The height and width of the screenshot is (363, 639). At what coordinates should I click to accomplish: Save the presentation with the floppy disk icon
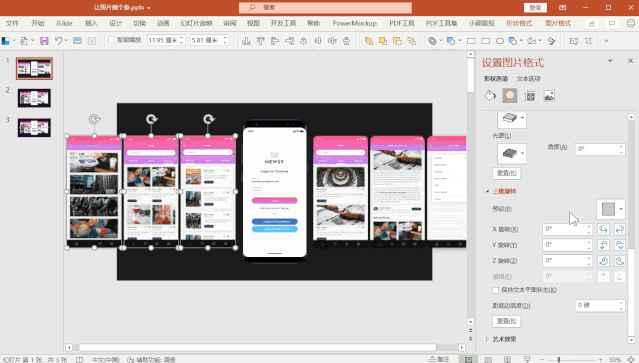(x=44, y=41)
